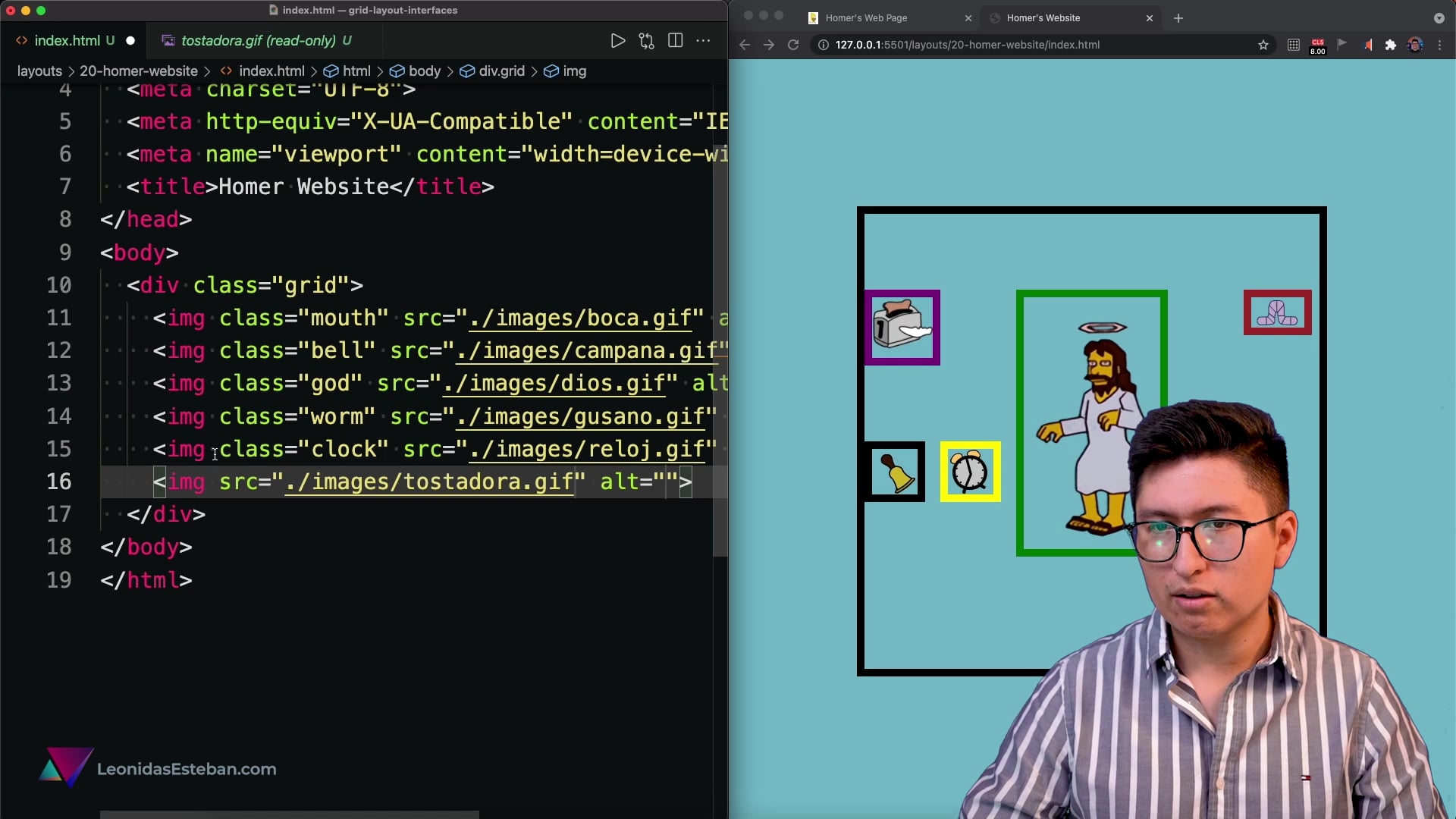Click the CLS Web Vitals badge
Image resolution: width=1456 pixels, height=819 pixels.
(x=1317, y=45)
